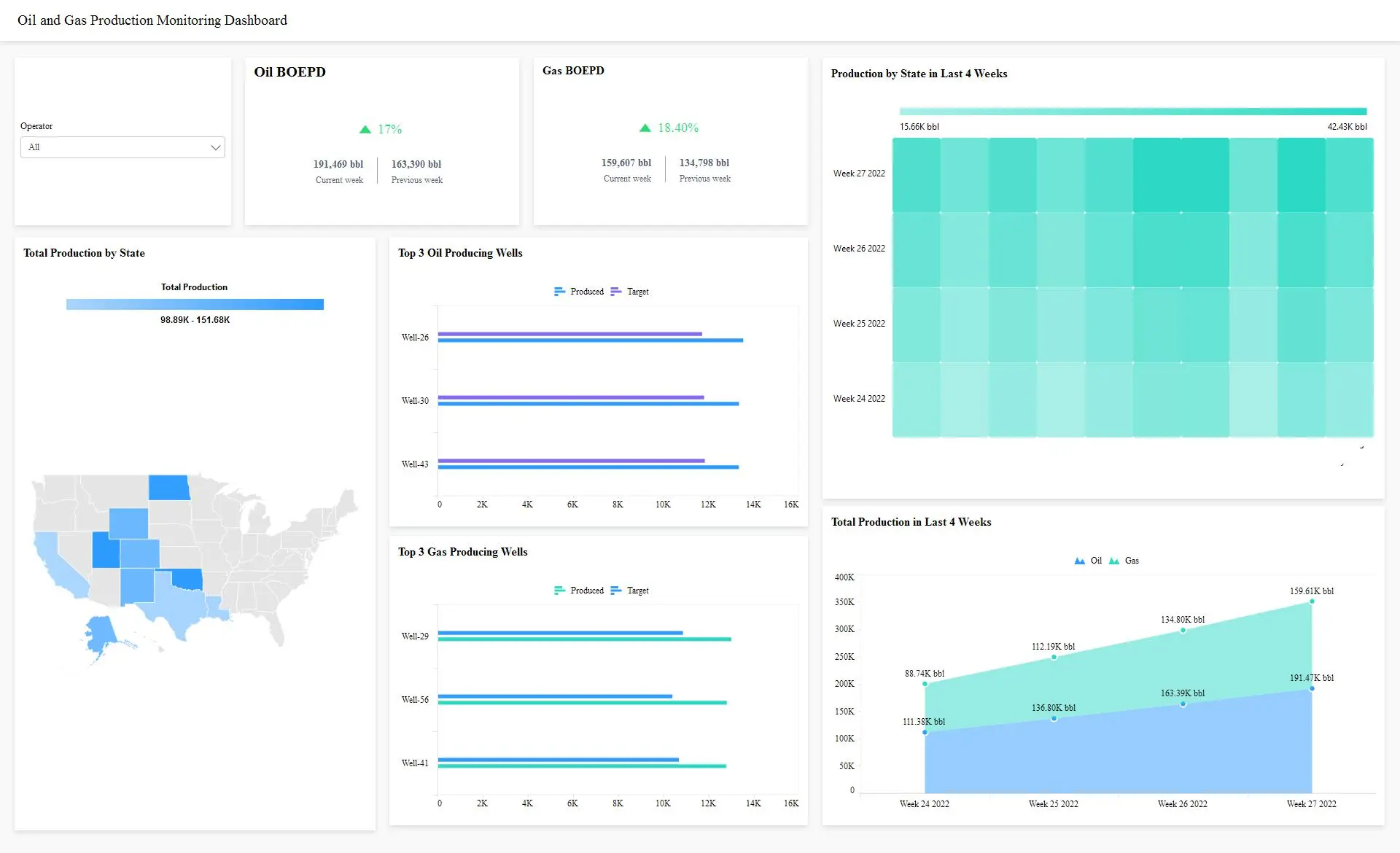Viewport: 1400px width, 853px height.
Task: Click the green increase arrow on Gas BOEPD card
Action: [645, 127]
